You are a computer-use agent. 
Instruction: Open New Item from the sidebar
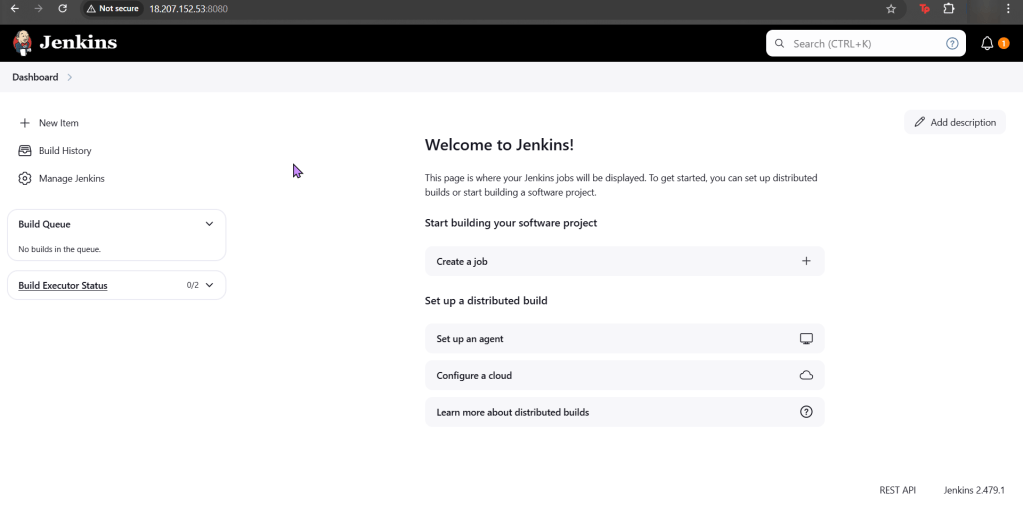tap(58, 123)
